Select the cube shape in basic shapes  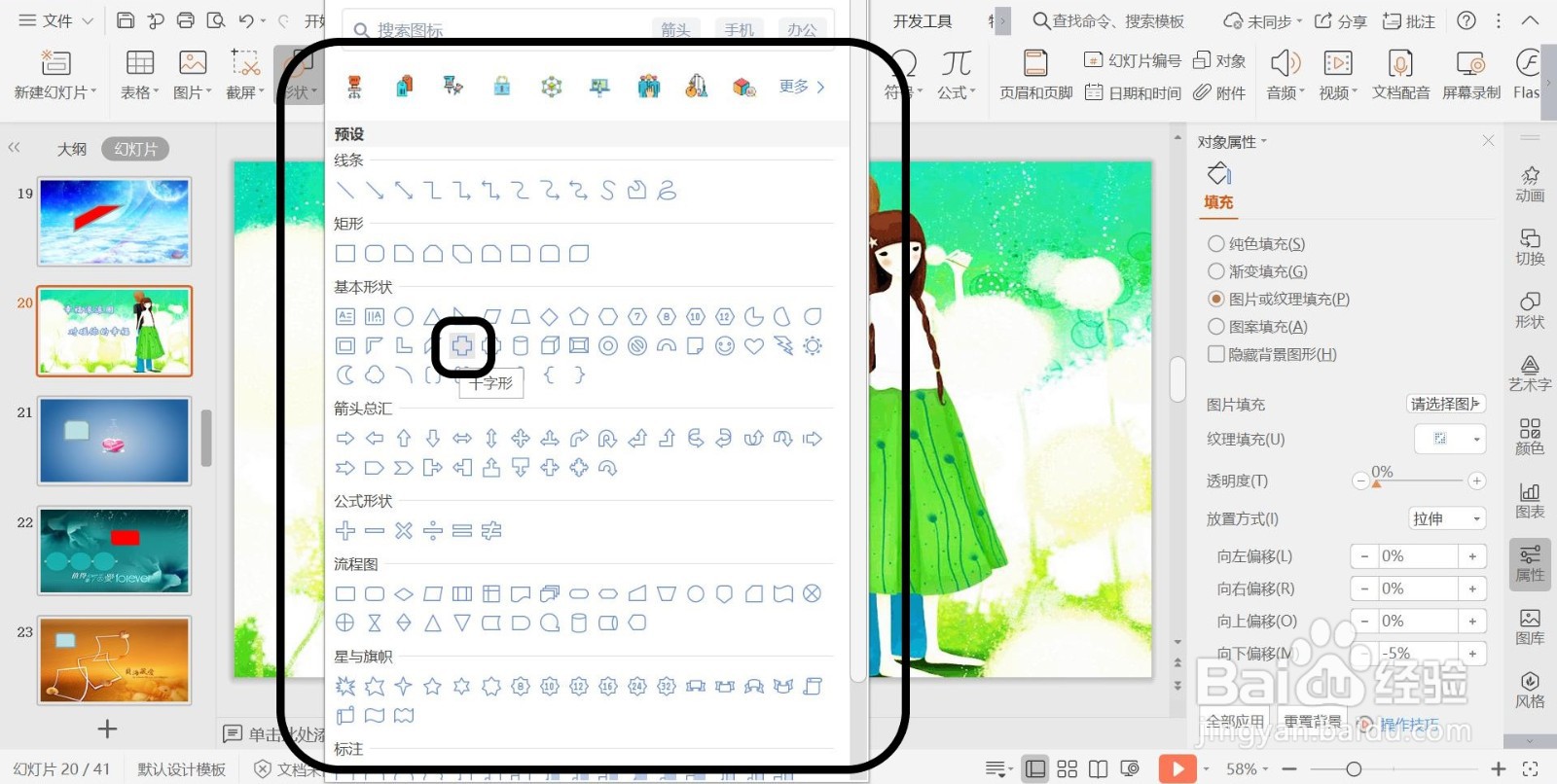(x=550, y=345)
